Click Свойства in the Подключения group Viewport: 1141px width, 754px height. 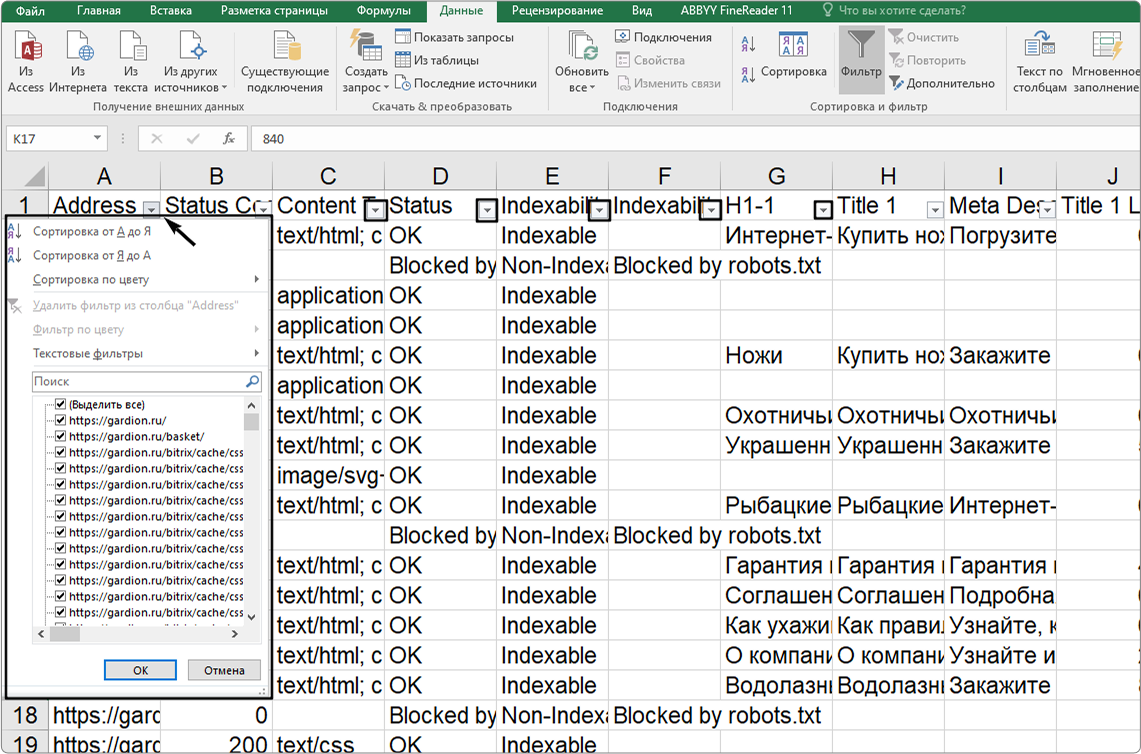pyautogui.click(x=651, y=60)
